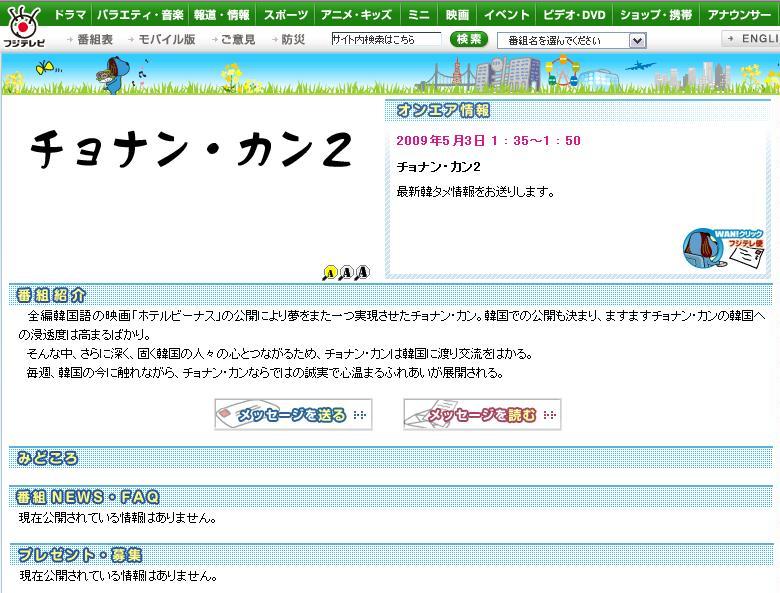Select the medium font size icon

pyautogui.click(x=346, y=272)
